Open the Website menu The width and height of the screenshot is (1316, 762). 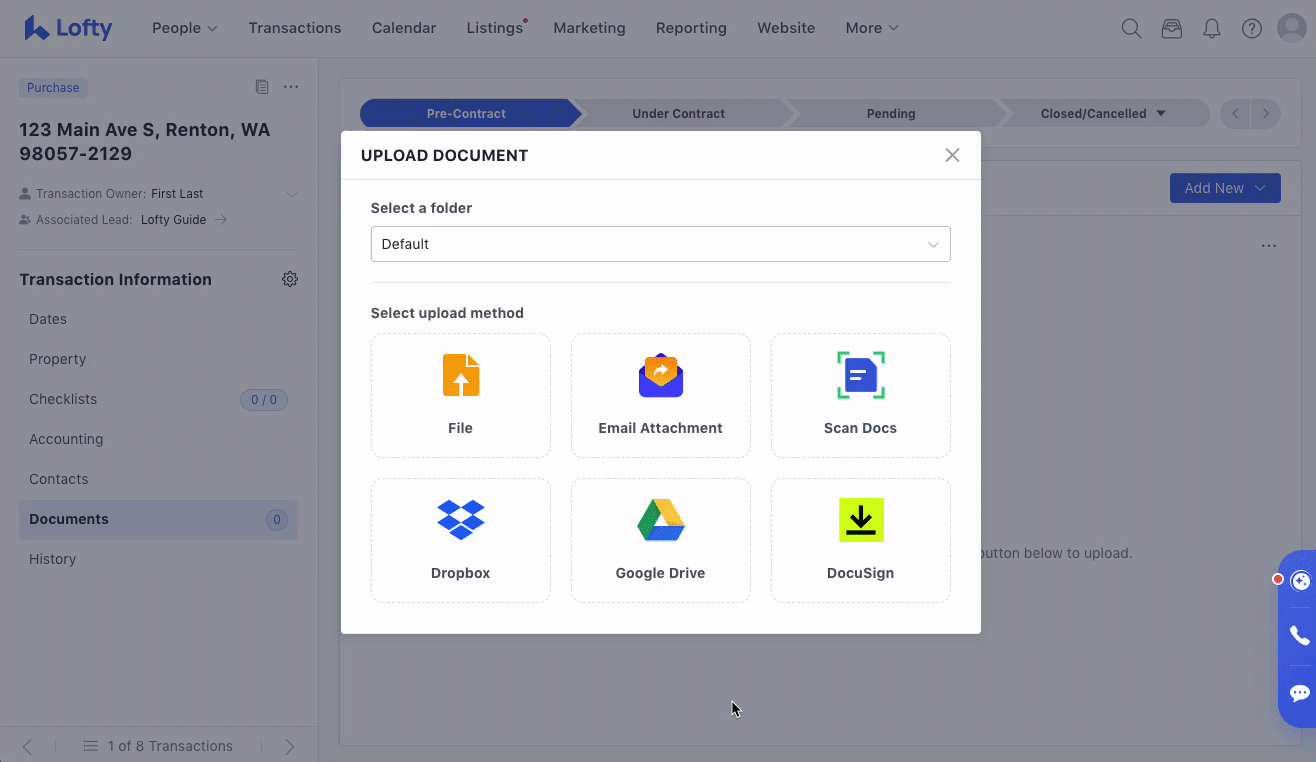coord(786,28)
